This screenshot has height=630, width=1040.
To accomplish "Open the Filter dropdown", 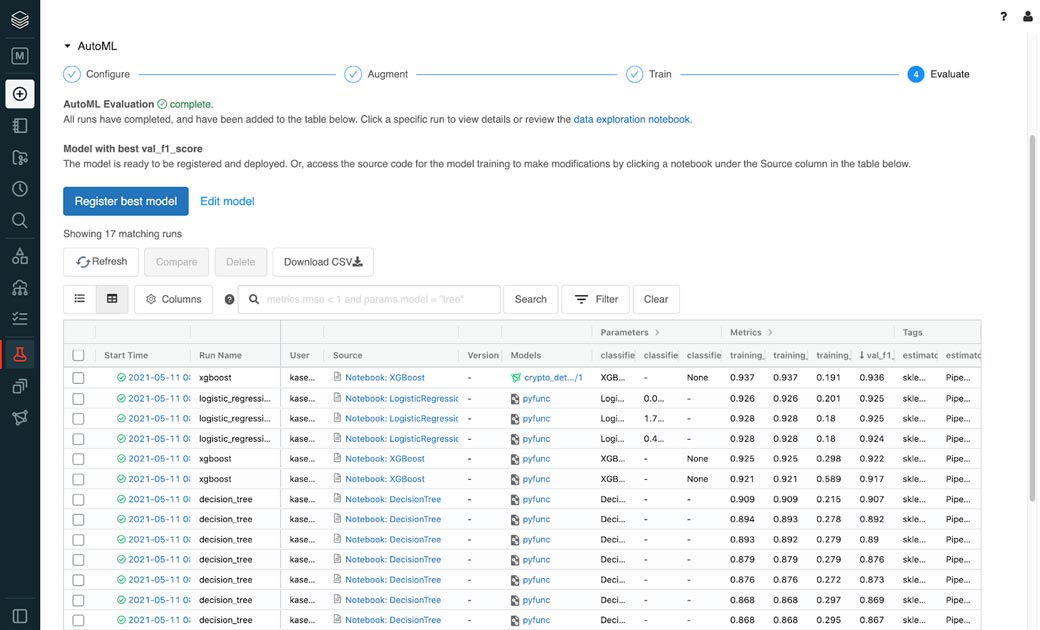I will [596, 299].
